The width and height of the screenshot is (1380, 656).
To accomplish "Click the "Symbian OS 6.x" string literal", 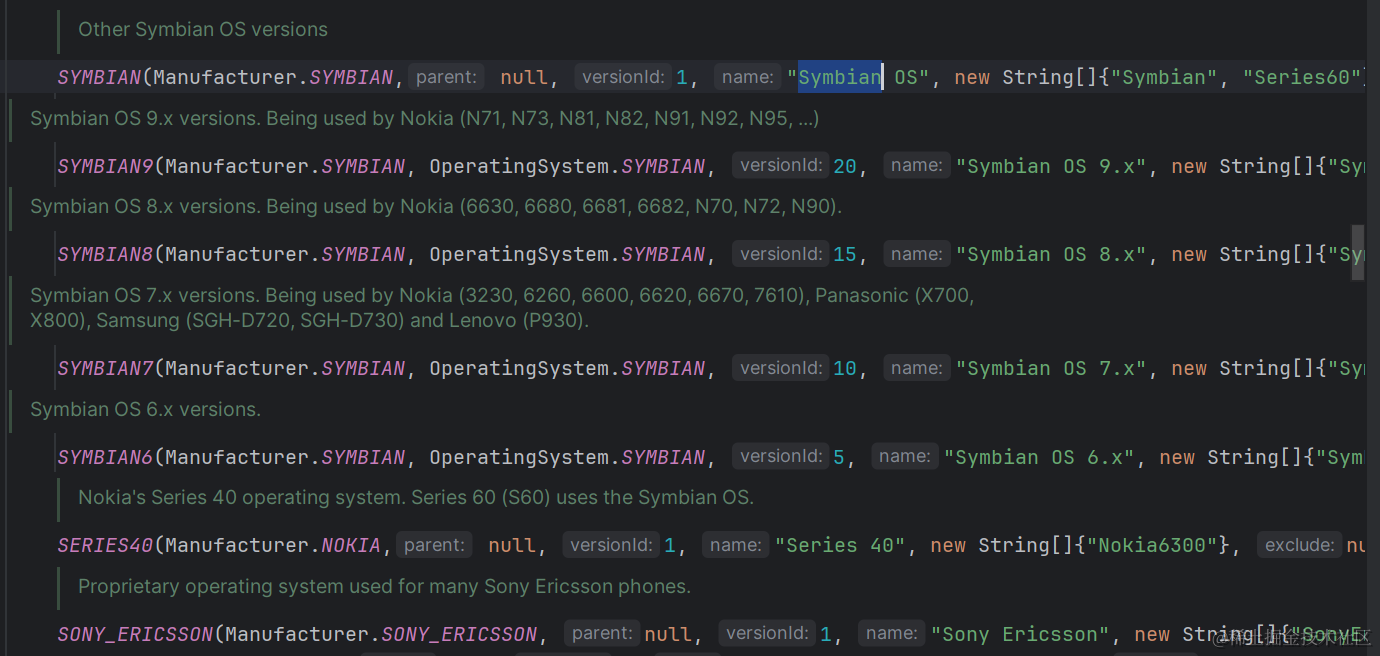I will point(1039,457).
